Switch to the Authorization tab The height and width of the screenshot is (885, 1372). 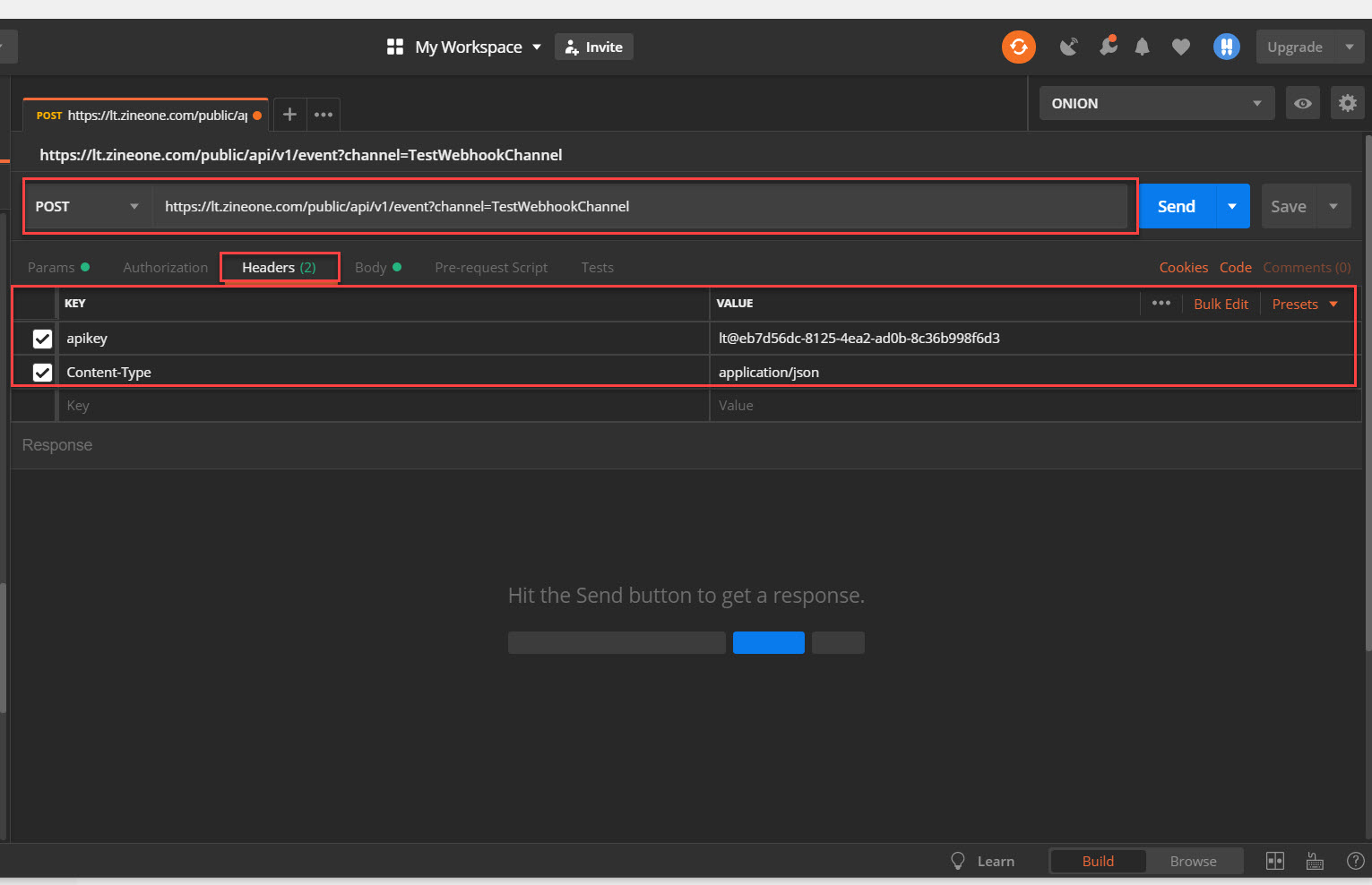(x=165, y=268)
